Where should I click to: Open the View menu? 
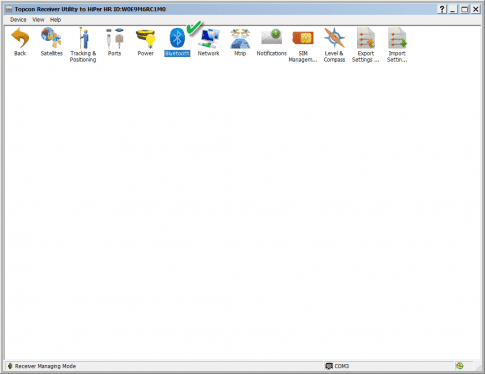tap(38, 20)
